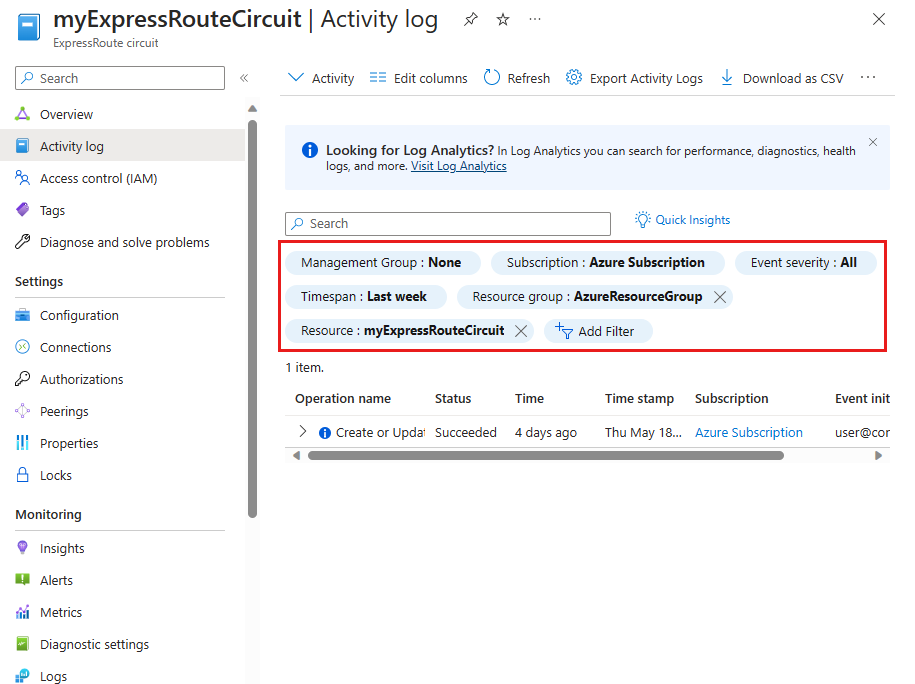Go to Access control (IAM)
This screenshot has width=915, height=684.
tap(98, 179)
